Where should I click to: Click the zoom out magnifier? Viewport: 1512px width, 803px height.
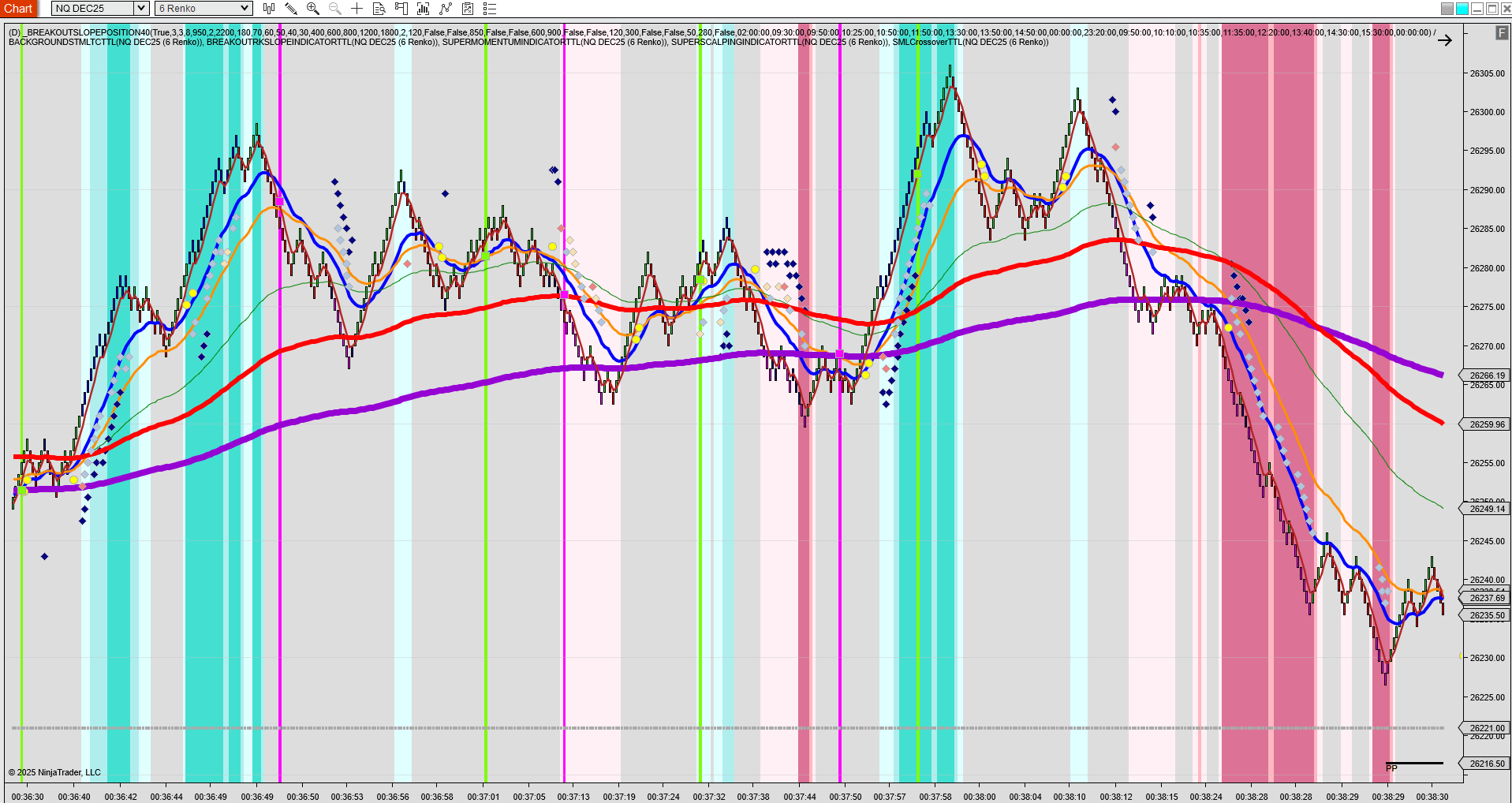coord(335,9)
